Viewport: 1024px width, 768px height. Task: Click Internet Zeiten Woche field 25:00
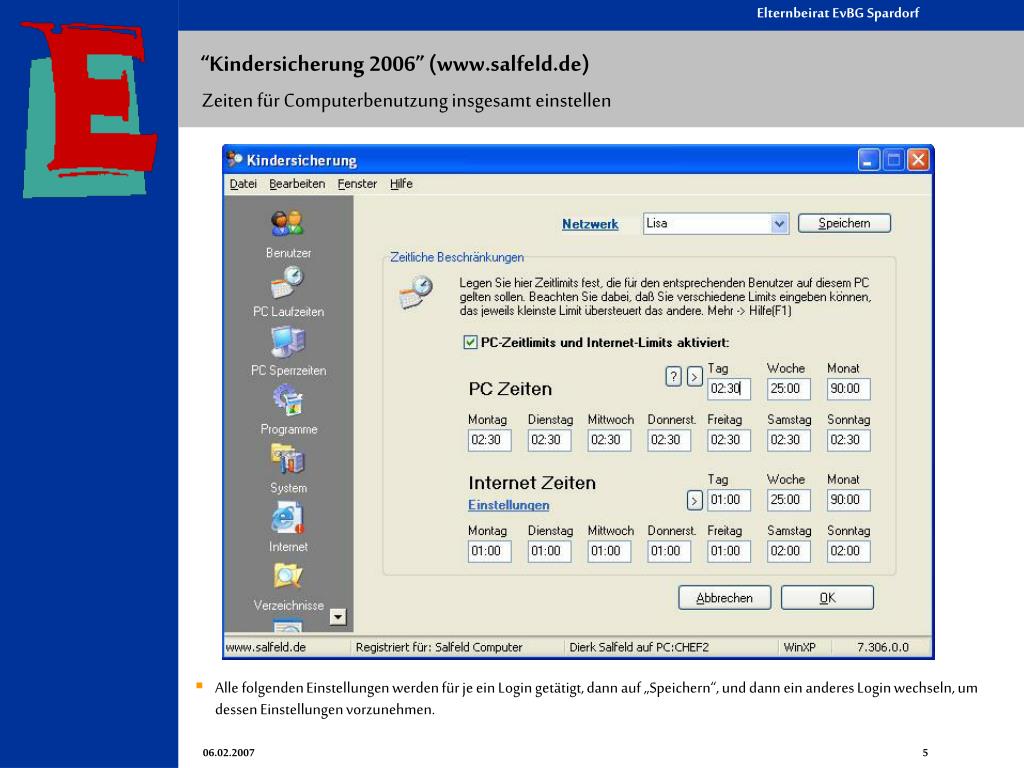coord(789,500)
